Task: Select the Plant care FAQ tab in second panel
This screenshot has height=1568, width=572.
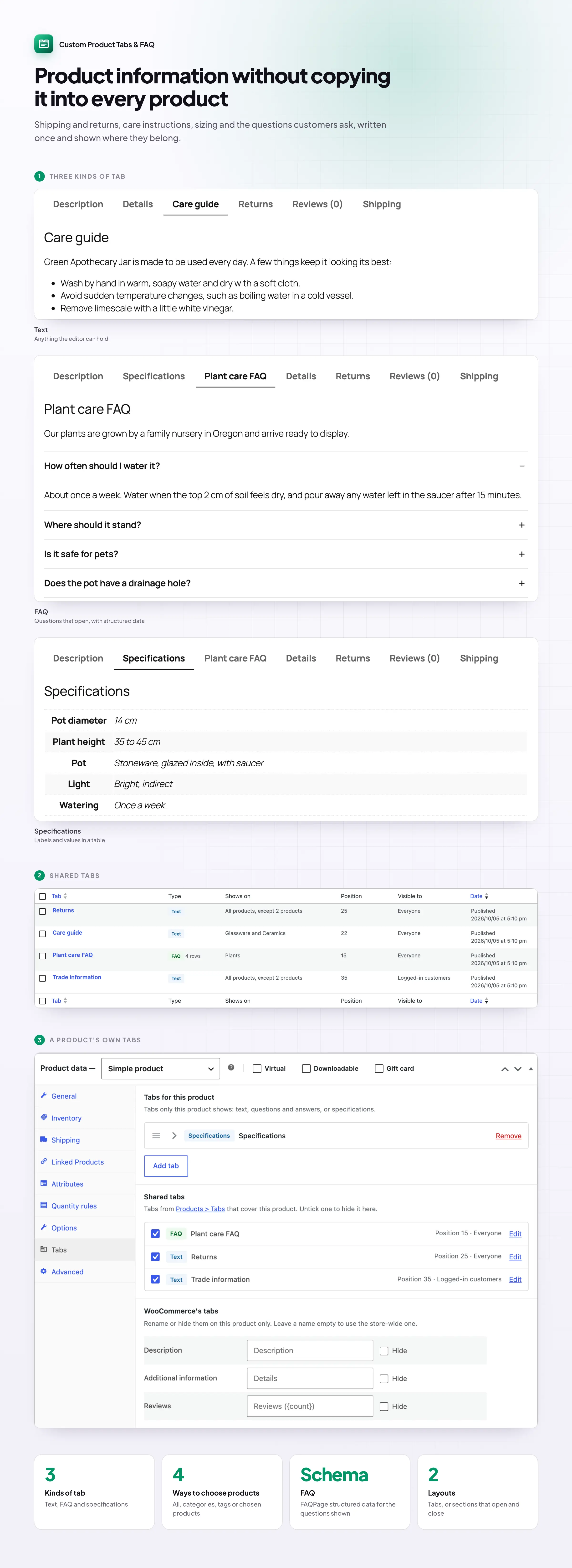Action: 235,376
